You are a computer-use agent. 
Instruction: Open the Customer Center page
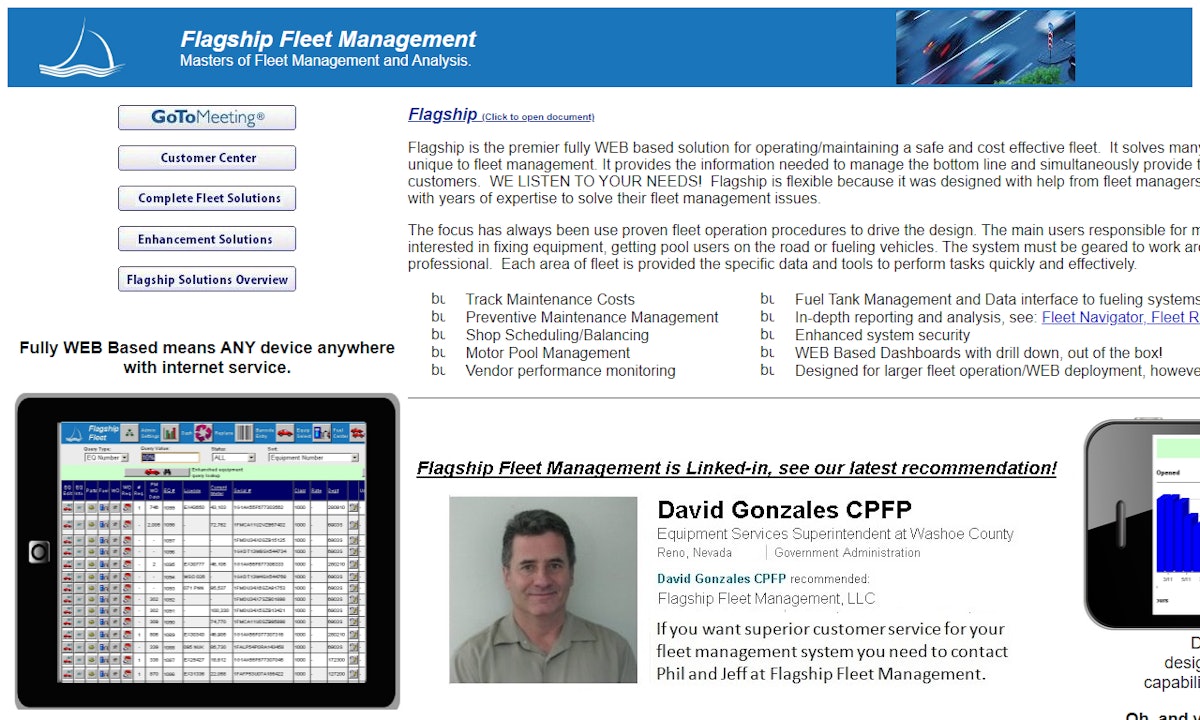207,157
